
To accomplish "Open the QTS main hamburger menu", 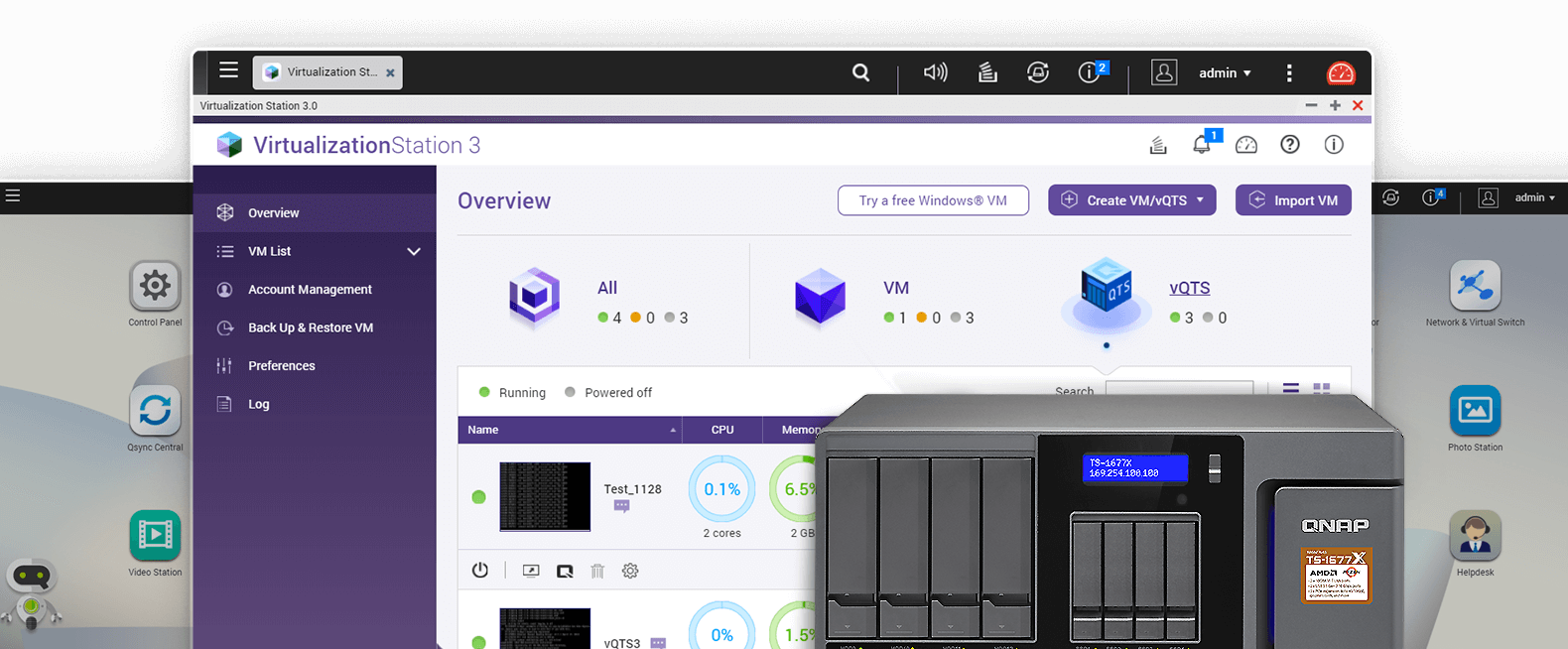I will coord(229,70).
